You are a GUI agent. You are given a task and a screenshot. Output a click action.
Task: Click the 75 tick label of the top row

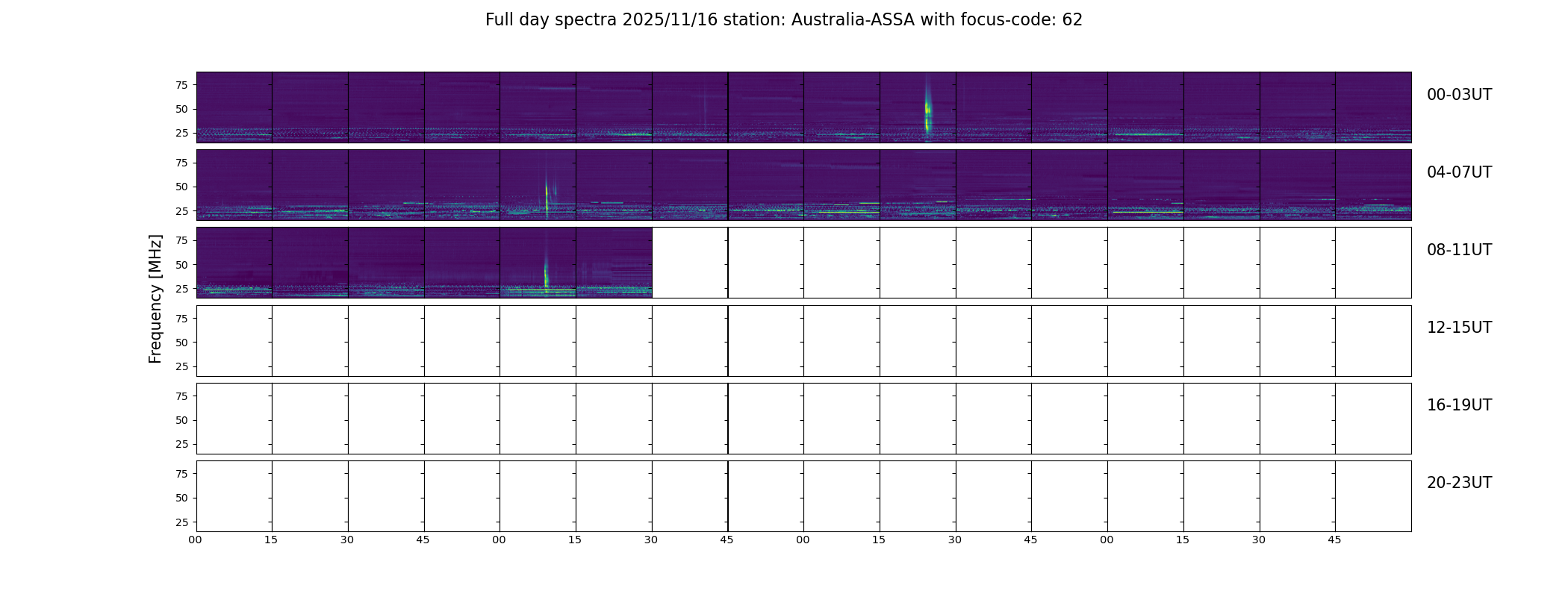pos(181,85)
